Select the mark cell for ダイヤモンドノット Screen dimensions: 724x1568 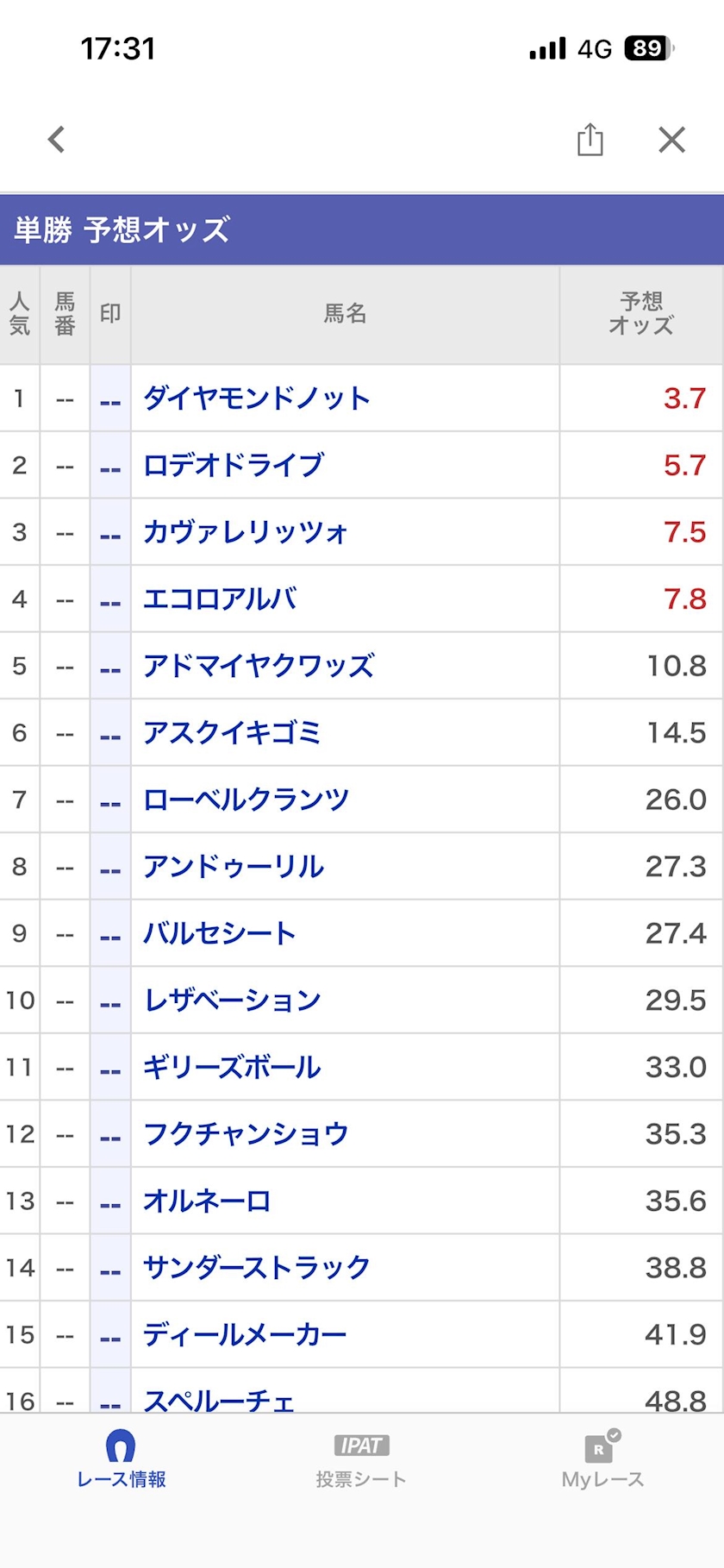(110, 398)
